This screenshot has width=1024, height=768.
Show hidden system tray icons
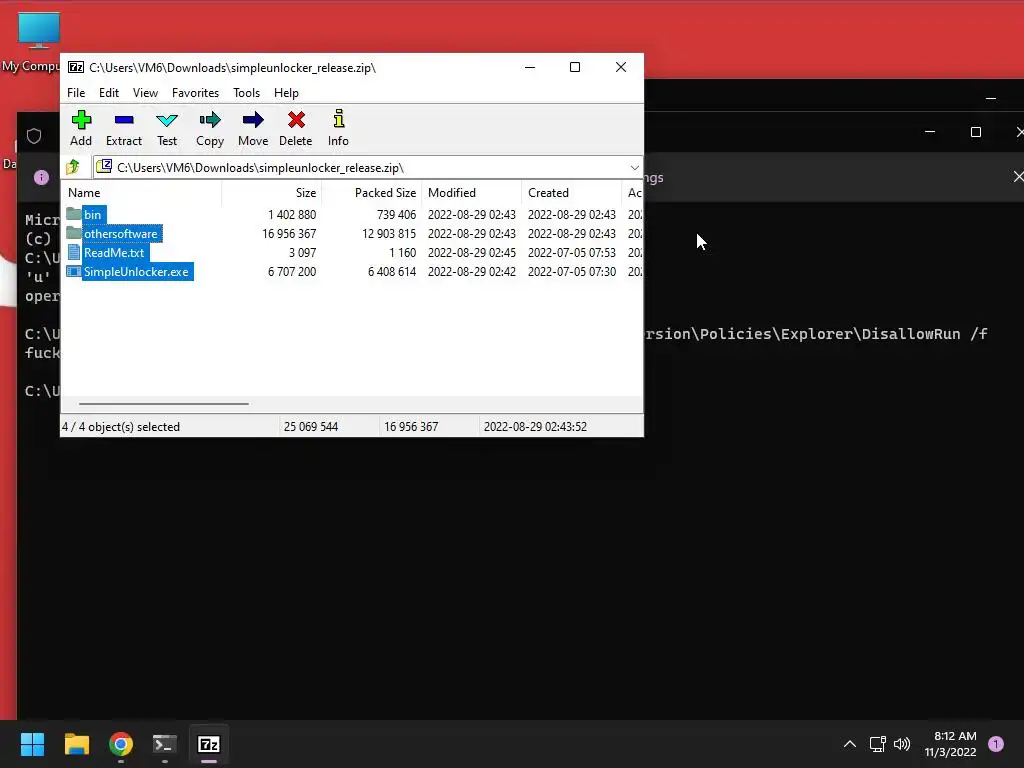coord(850,744)
